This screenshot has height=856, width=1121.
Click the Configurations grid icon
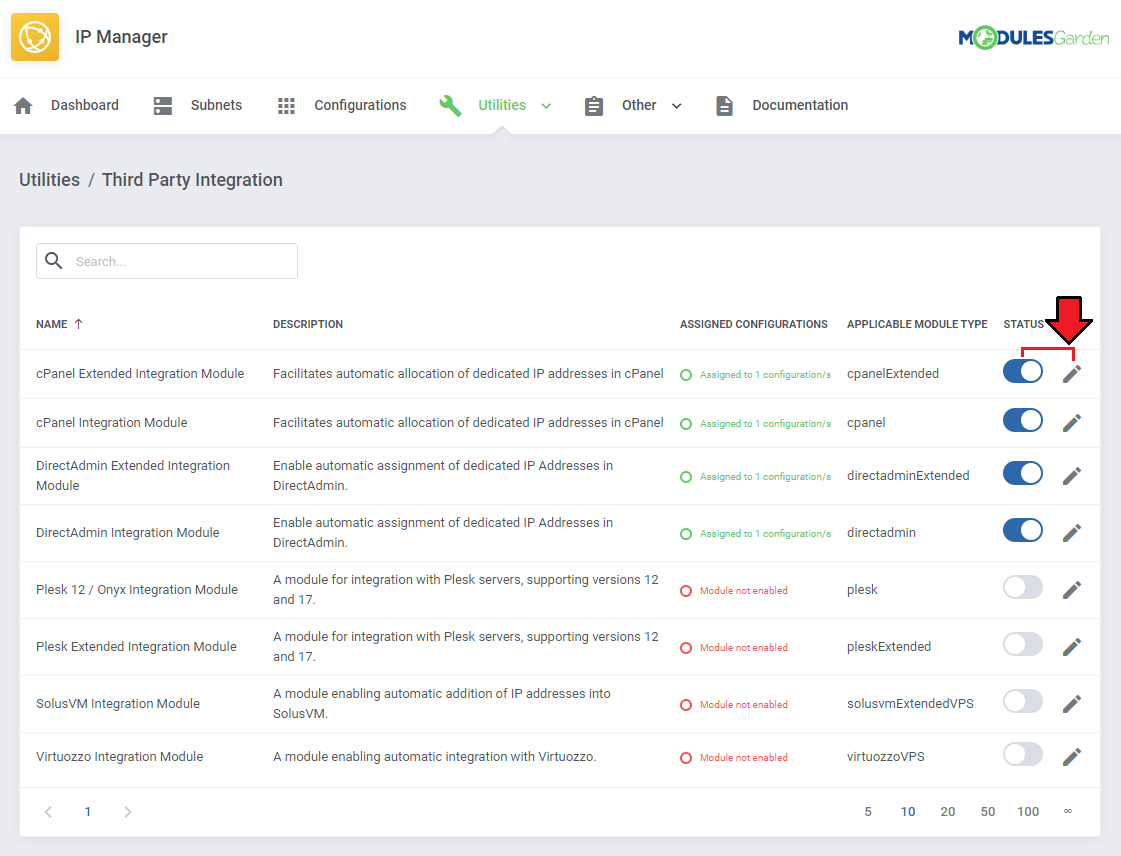286,106
